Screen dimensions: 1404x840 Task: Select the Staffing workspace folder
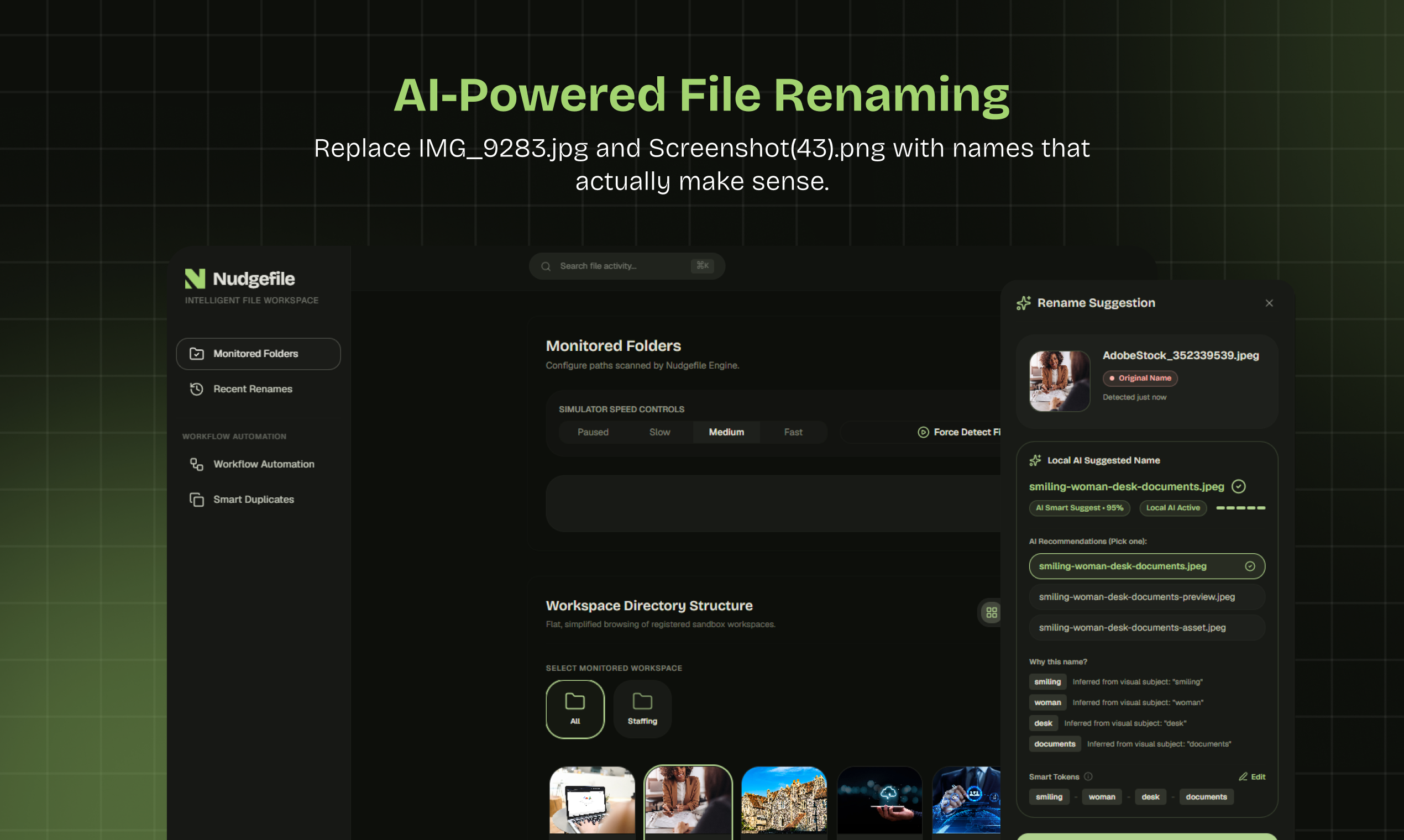pos(642,709)
